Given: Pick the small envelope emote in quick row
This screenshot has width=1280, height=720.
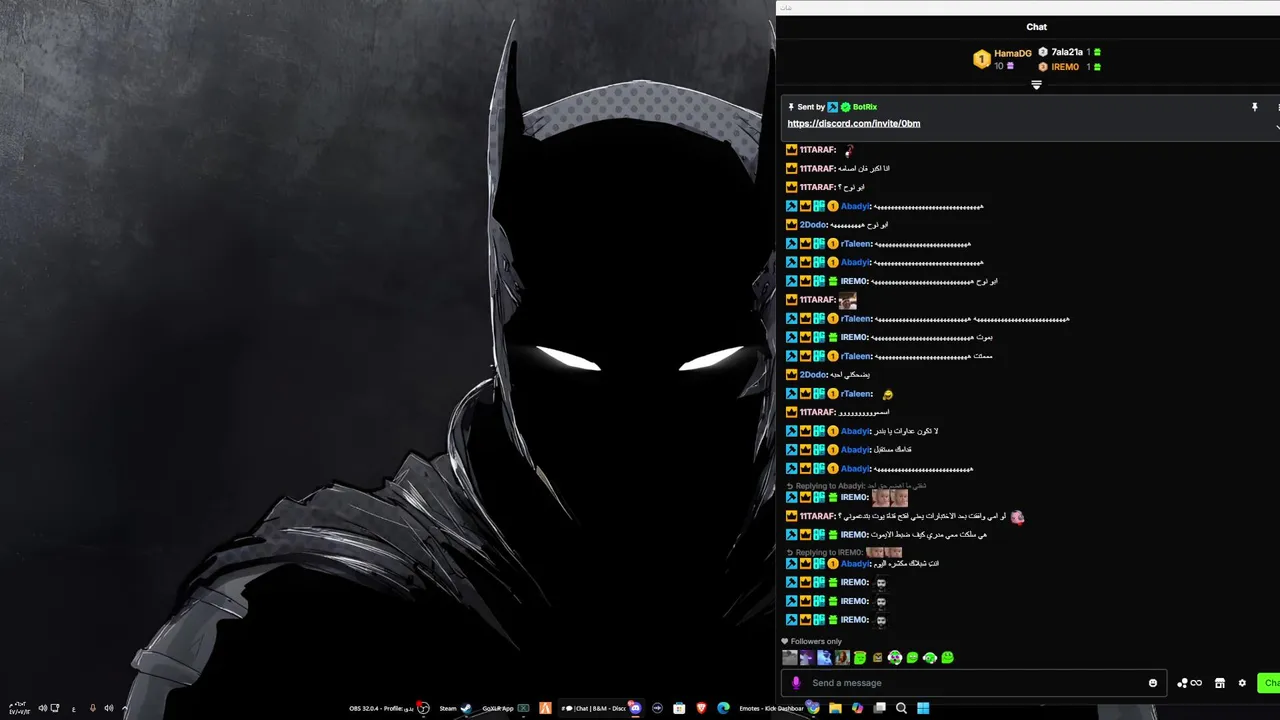Looking at the screenshot, I should coord(877,657).
